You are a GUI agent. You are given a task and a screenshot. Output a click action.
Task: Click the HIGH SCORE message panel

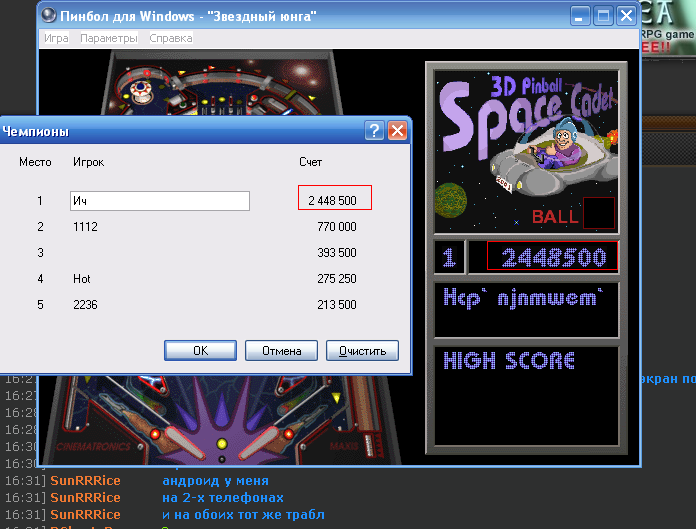(x=526, y=395)
